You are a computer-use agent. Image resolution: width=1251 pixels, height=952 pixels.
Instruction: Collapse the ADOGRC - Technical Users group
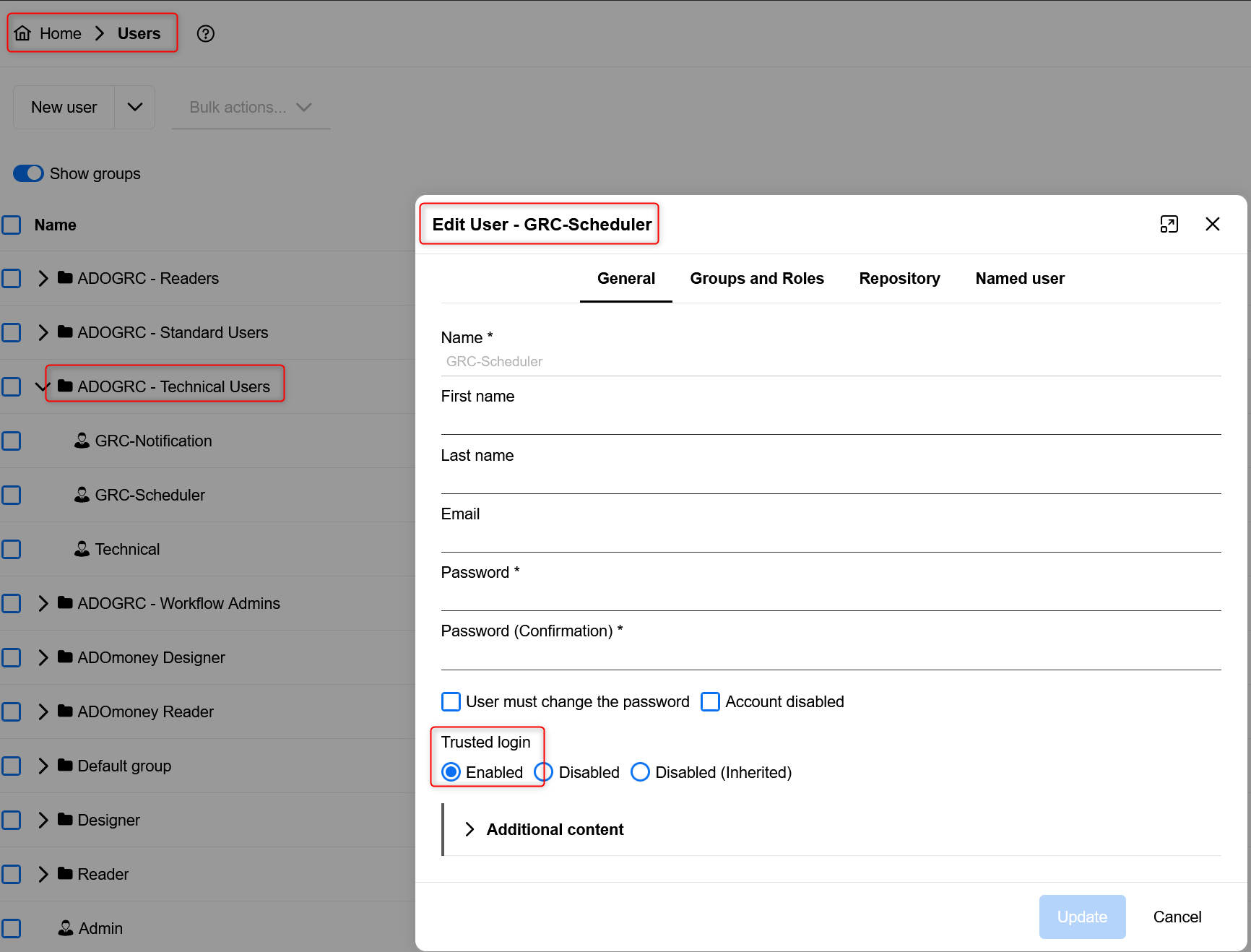[42, 386]
